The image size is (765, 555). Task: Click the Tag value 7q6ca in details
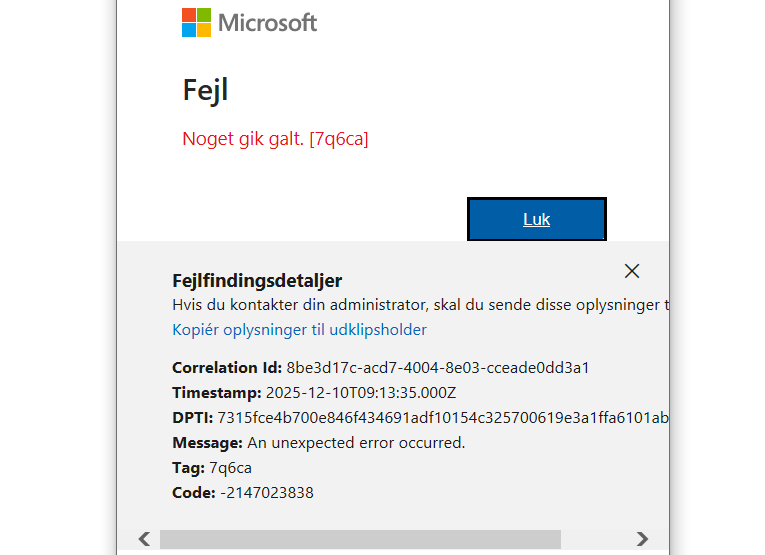230,467
